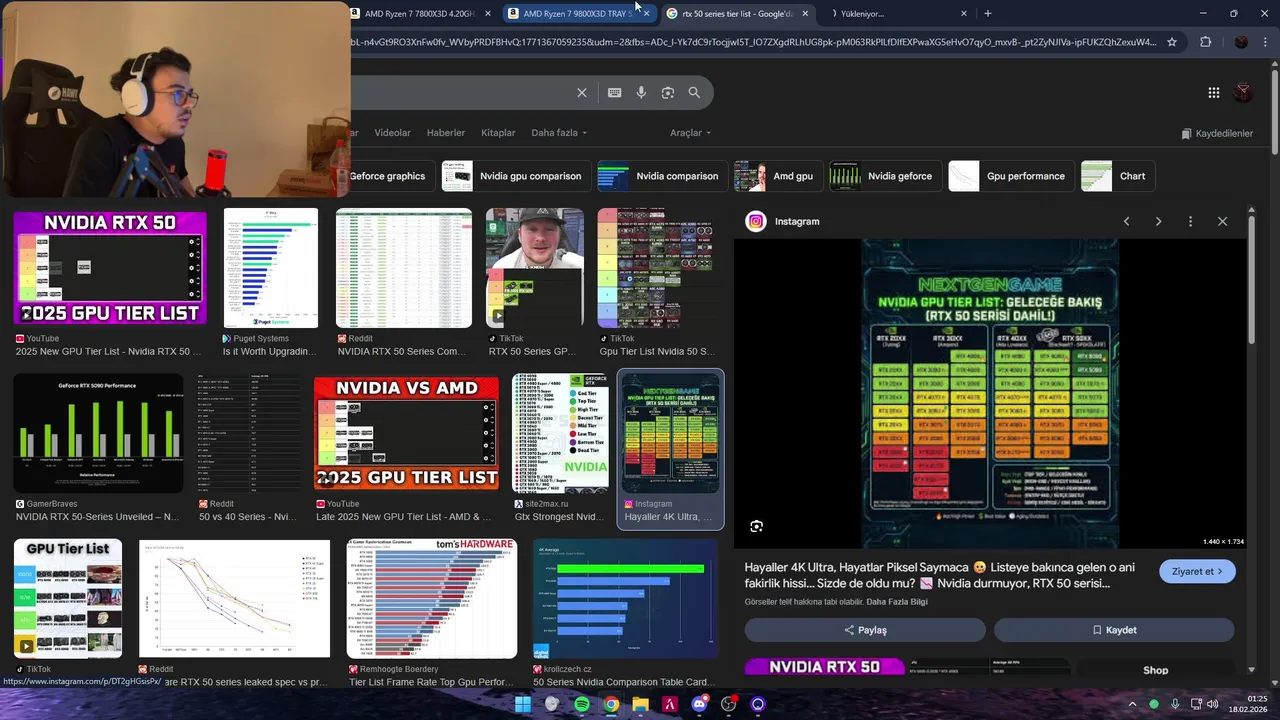Start voice search with the microphone
This screenshot has width=1280, height=720.
tap(641, 92)
